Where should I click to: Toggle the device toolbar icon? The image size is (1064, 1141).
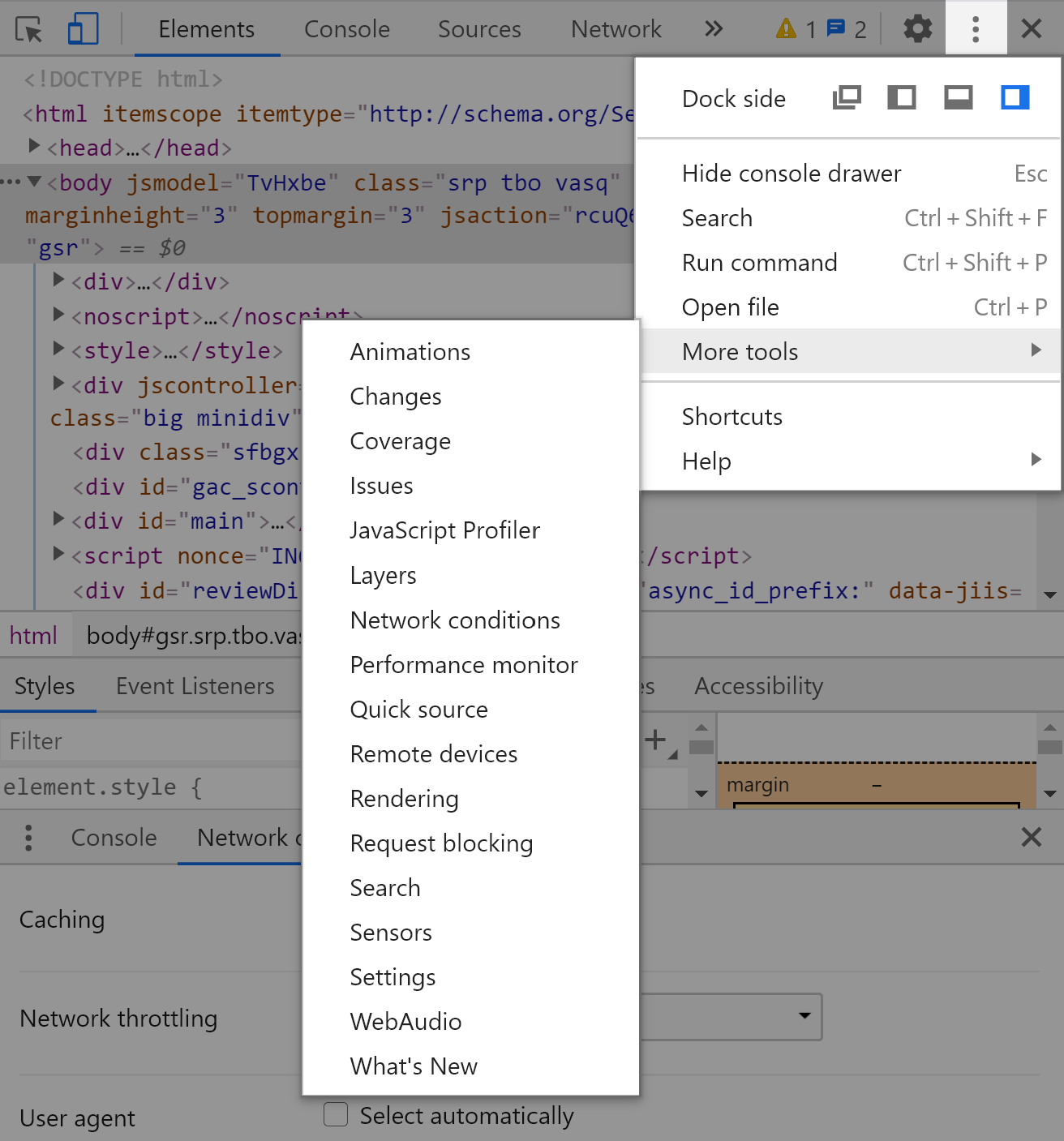pos(83,29)
